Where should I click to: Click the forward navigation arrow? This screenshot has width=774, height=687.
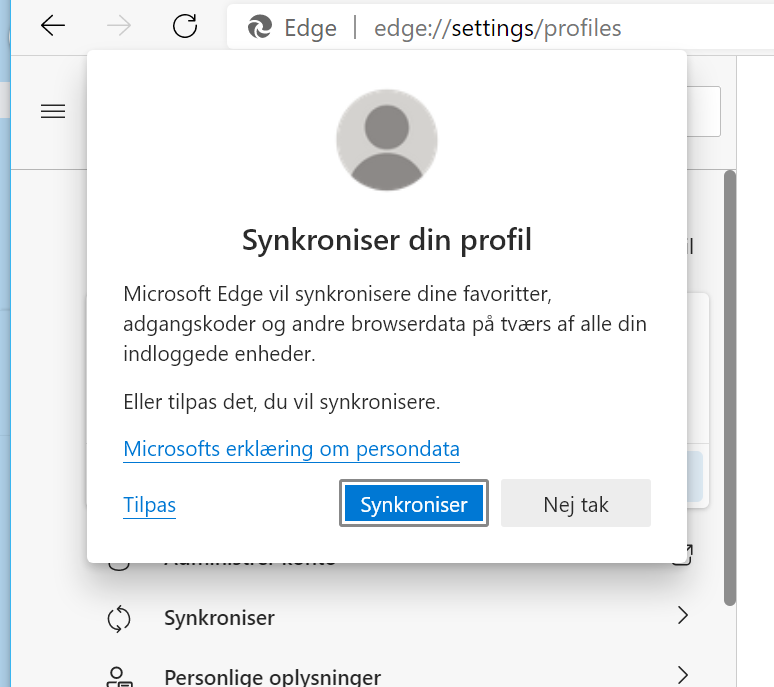(x=119, y=27)
